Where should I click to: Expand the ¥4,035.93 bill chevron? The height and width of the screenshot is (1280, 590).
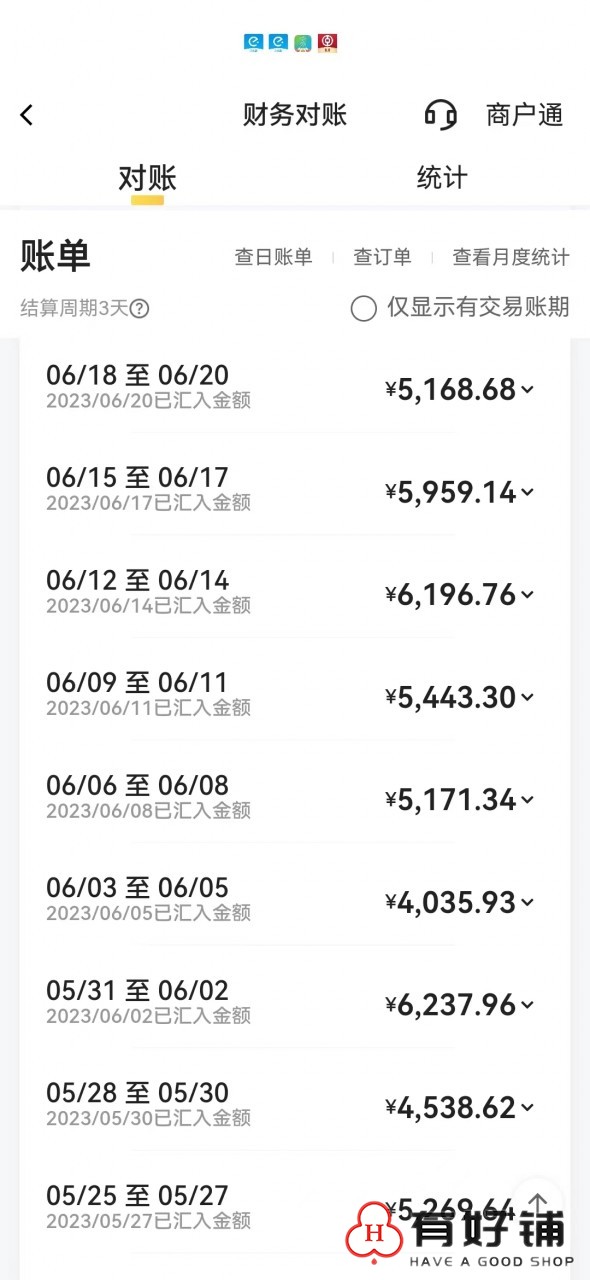(x=528, y=903)
